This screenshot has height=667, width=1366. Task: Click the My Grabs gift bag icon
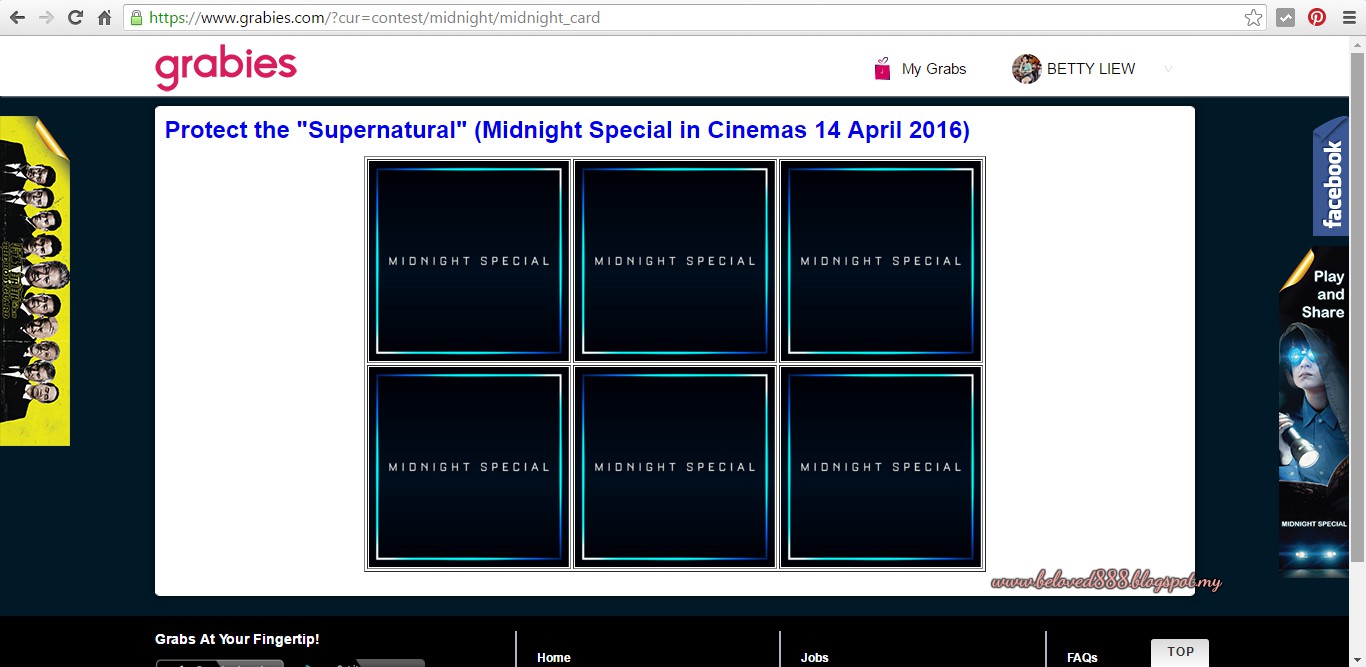pos(882,68)
